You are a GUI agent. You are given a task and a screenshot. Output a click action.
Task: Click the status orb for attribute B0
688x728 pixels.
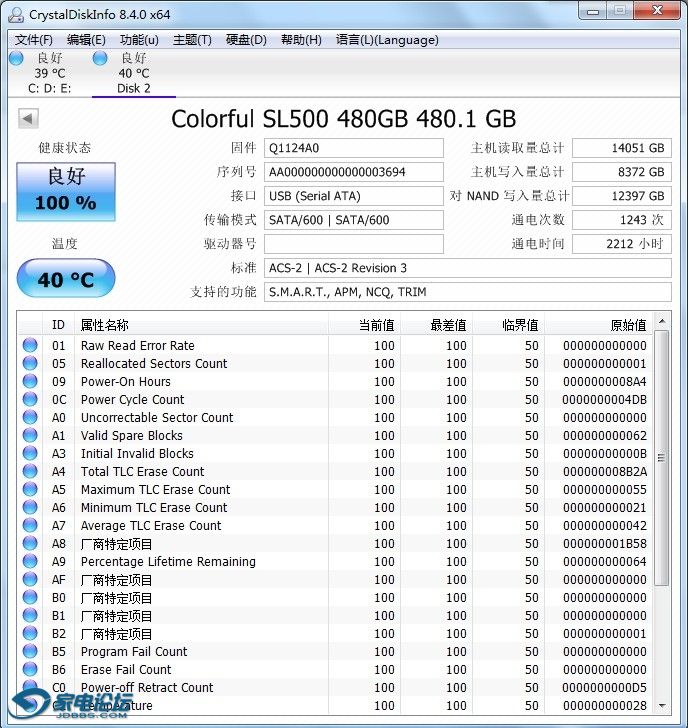click(30, 597)
